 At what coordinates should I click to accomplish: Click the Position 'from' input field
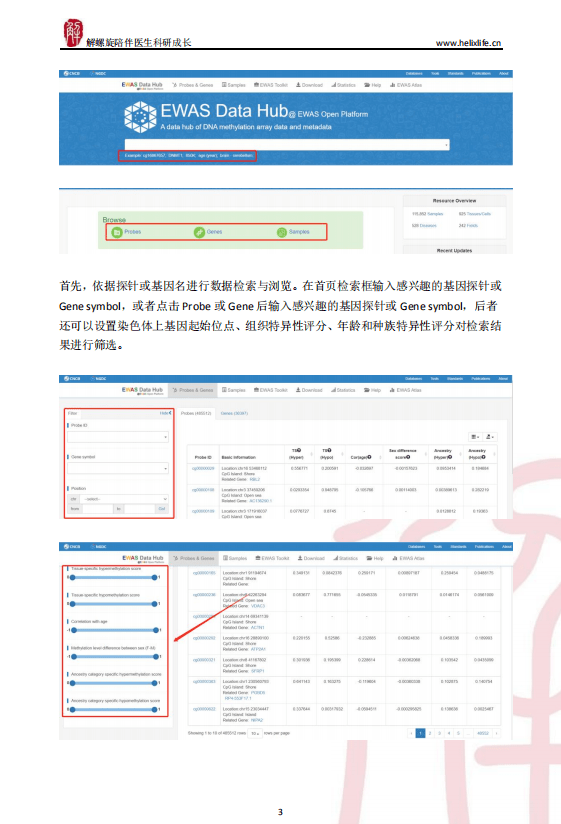point(97,509)
